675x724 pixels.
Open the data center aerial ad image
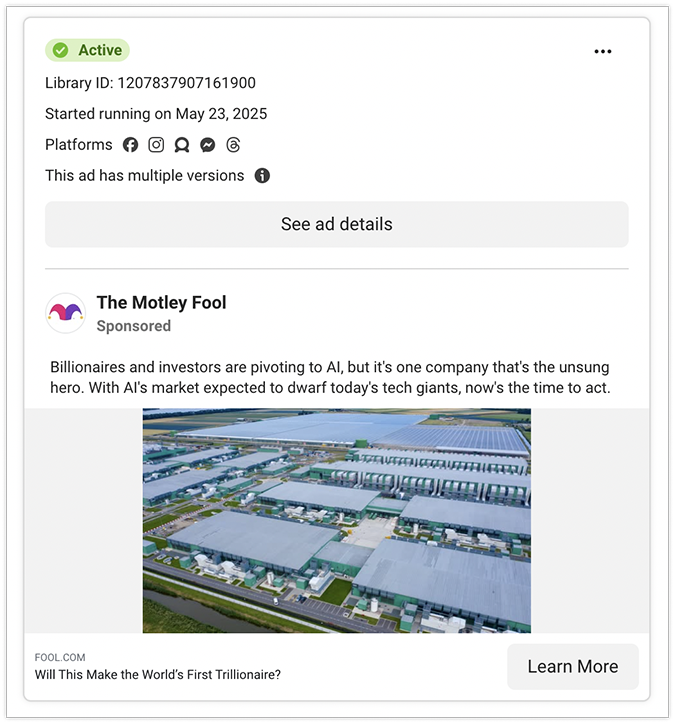click(x=336, y=520)
